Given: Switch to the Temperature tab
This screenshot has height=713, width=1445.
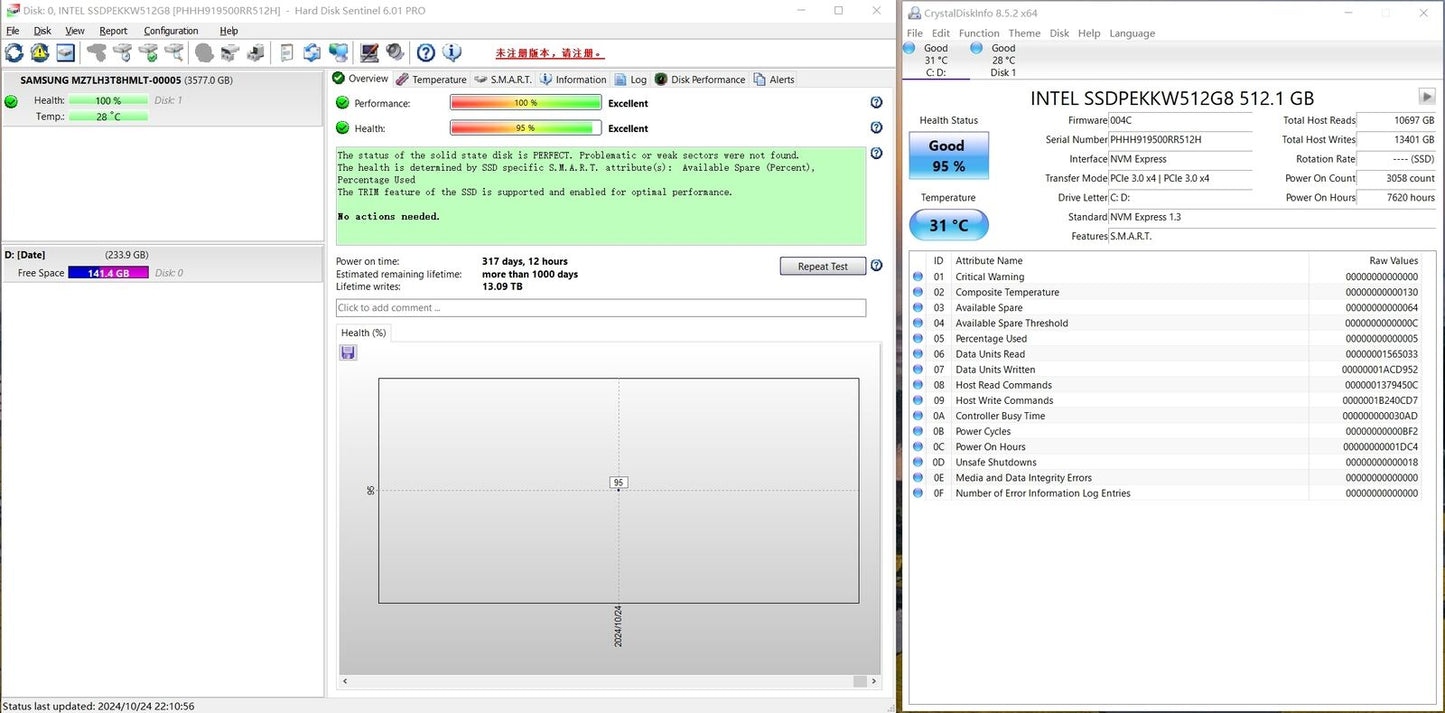Looking at the screenshot, I should 431,79.
